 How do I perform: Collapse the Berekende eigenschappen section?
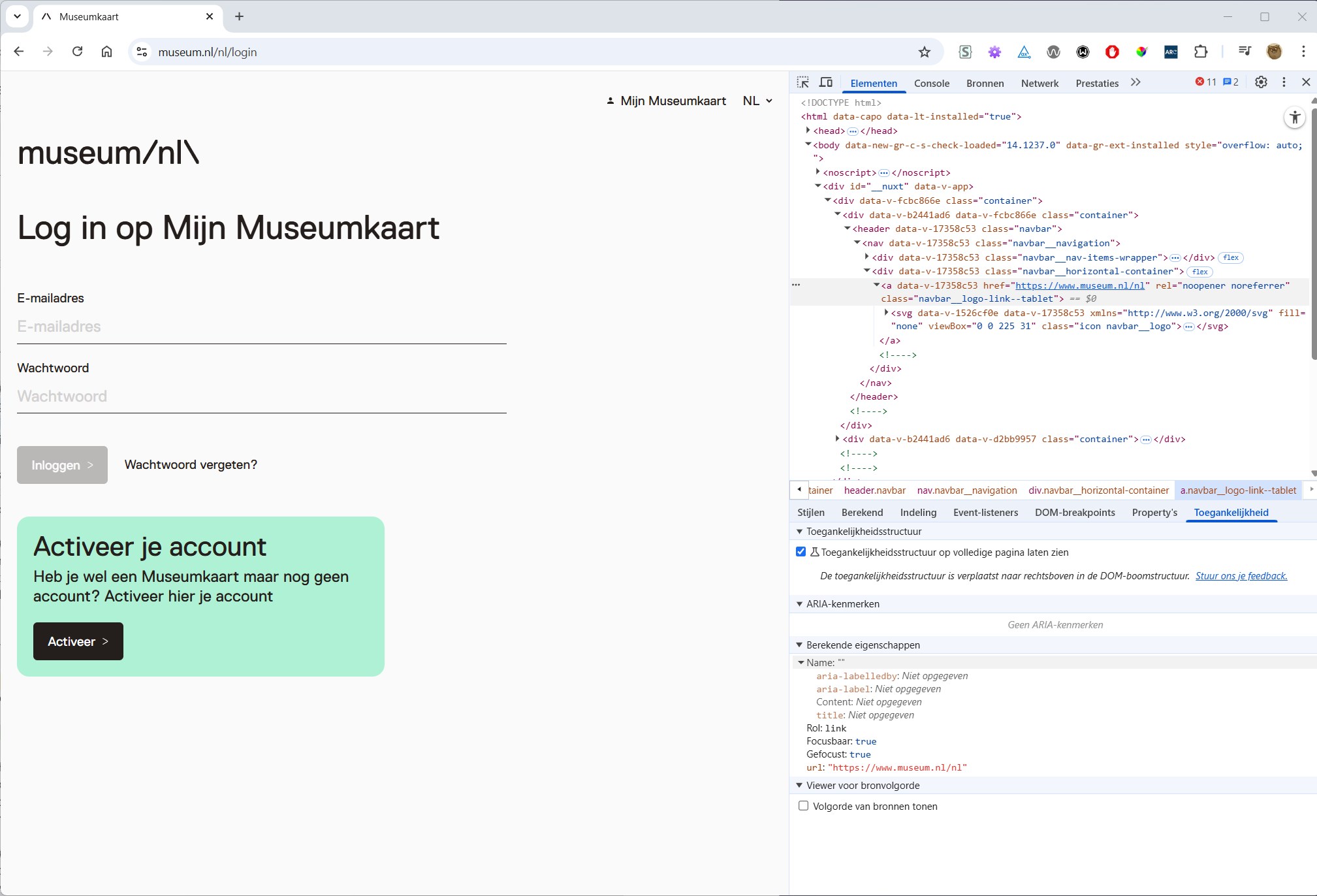pyautogui.click(x=799, y=645)
